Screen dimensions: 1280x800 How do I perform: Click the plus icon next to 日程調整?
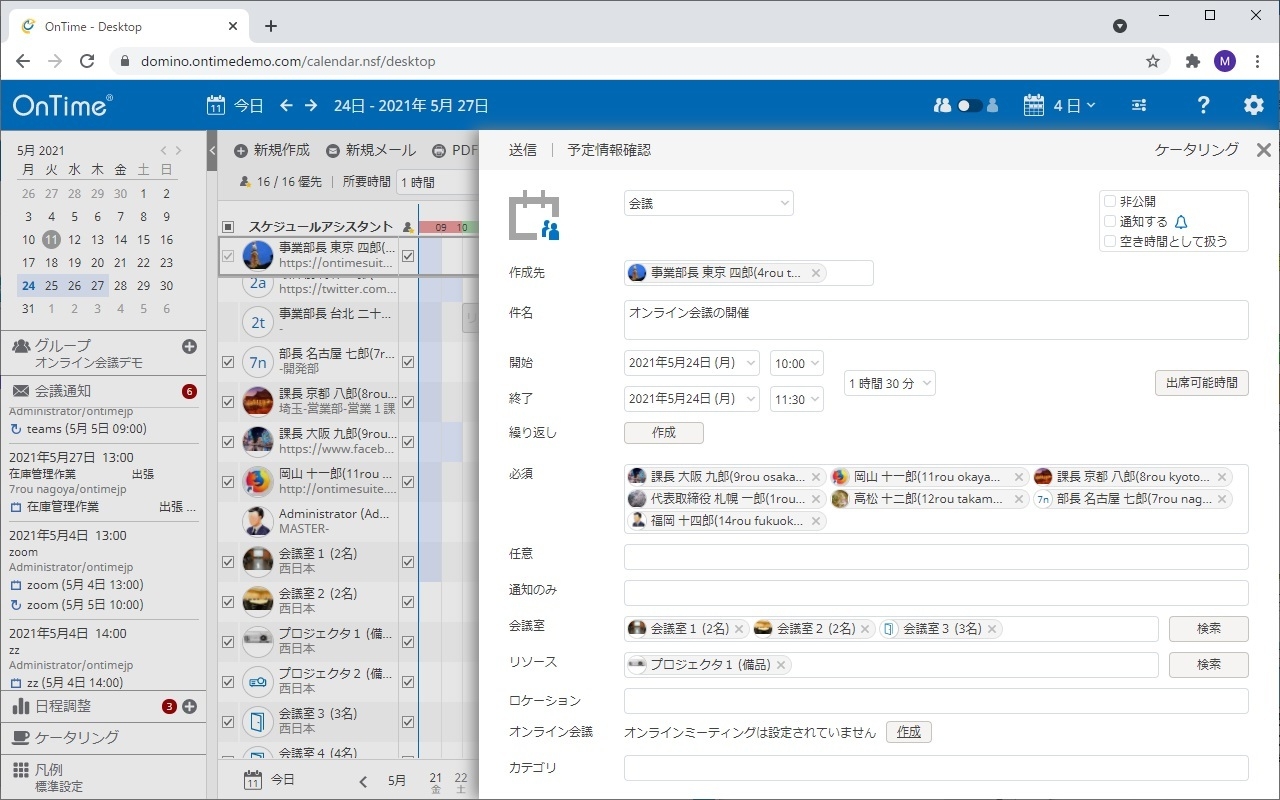click(x=190, y=706)
